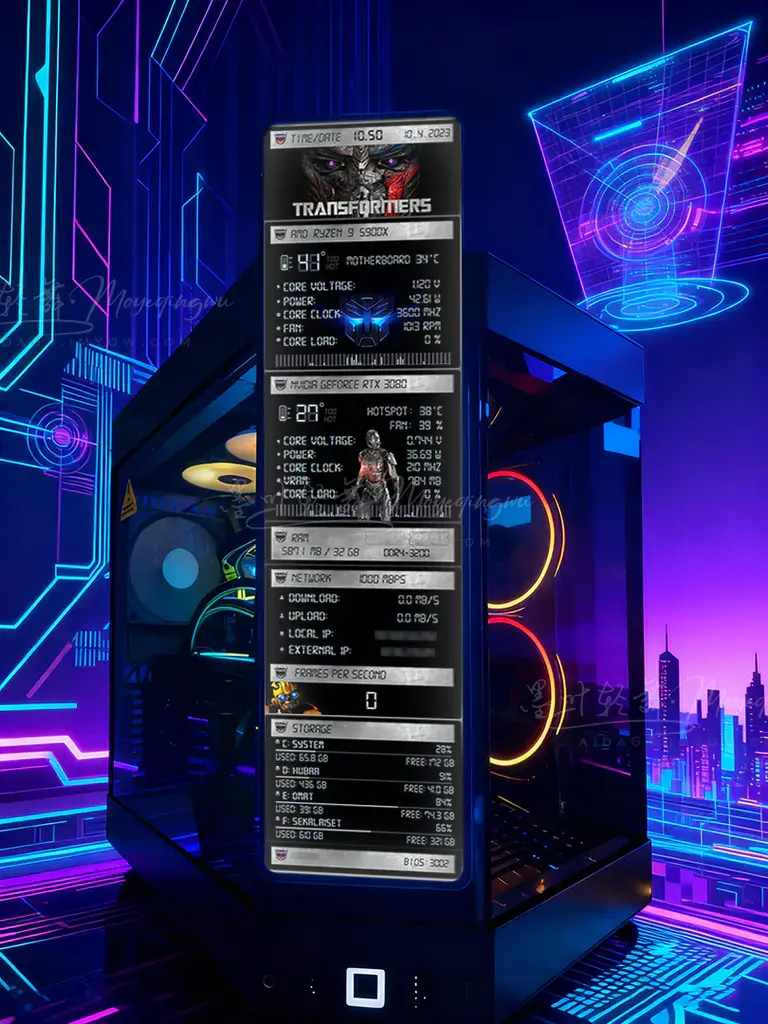Click the Frames Per Second header icon
This screenshot has height=1024, width=768.
tap(281, 674)
